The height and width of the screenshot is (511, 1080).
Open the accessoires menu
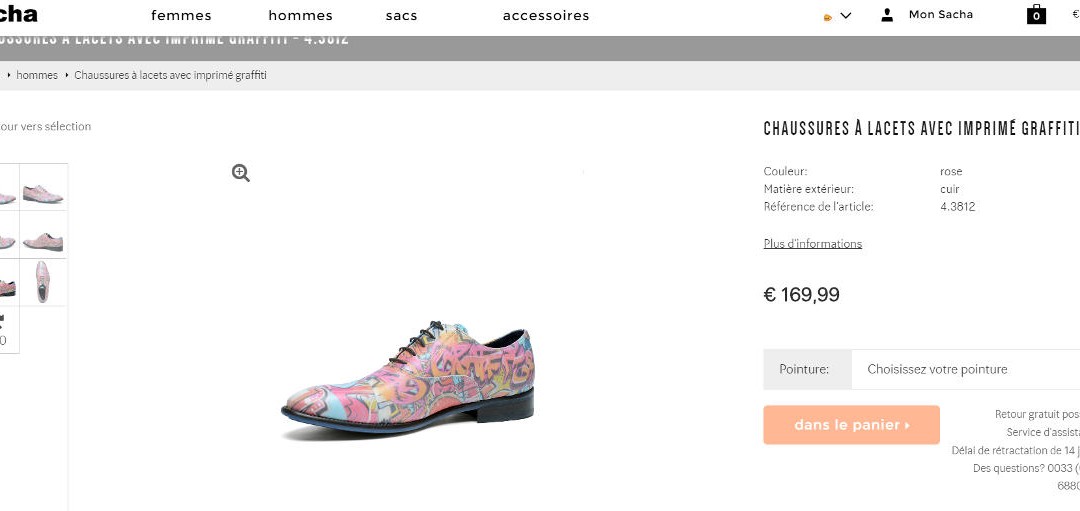pos(545,15)
